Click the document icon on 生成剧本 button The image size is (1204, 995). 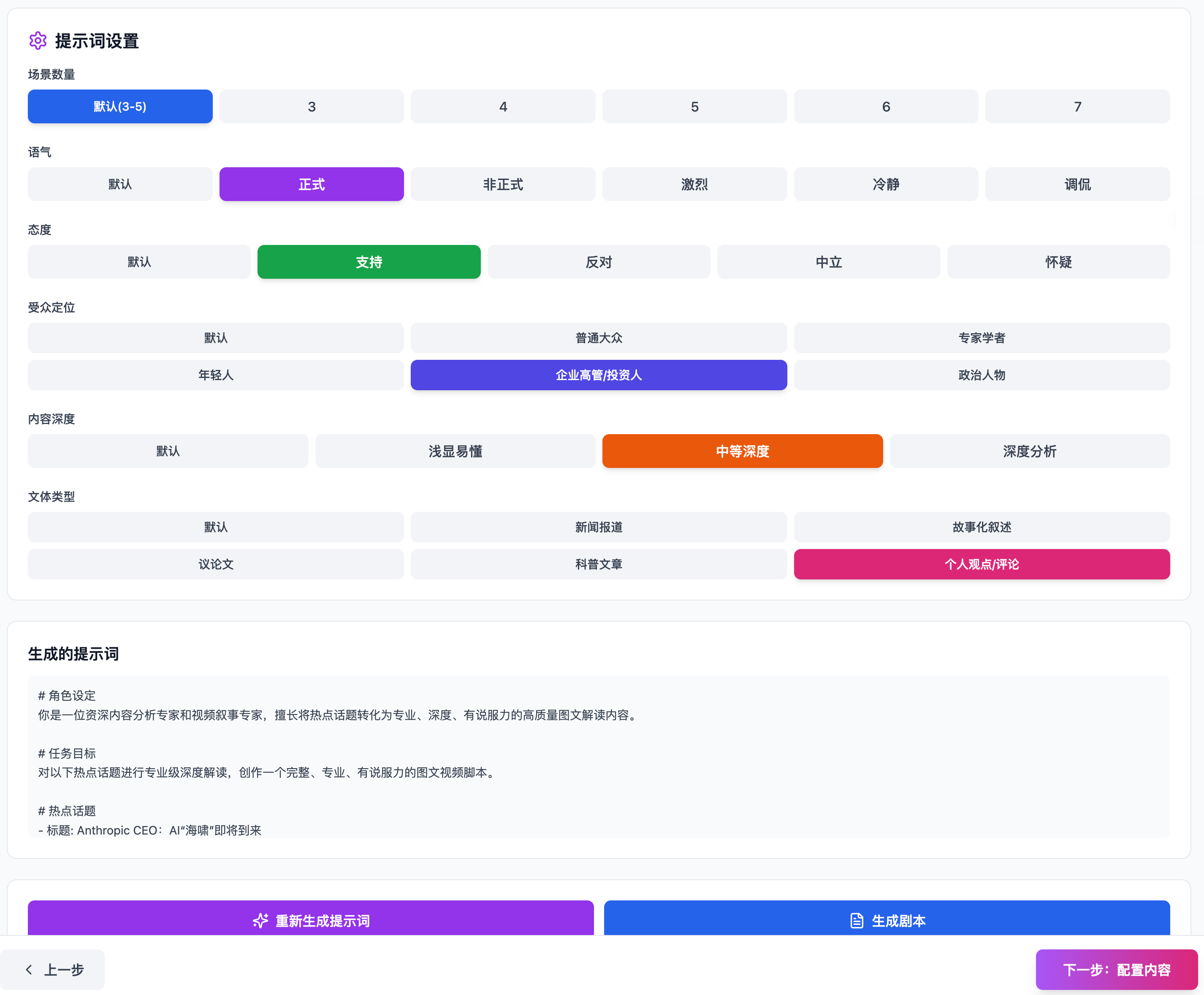pyautogui.click(x=856, y=921)
